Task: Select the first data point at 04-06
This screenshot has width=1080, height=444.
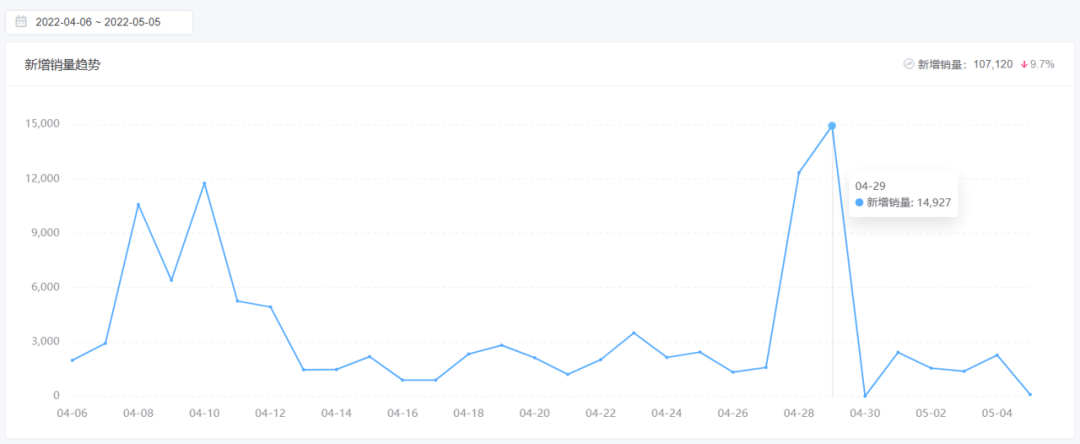Action: pos(72,360)
